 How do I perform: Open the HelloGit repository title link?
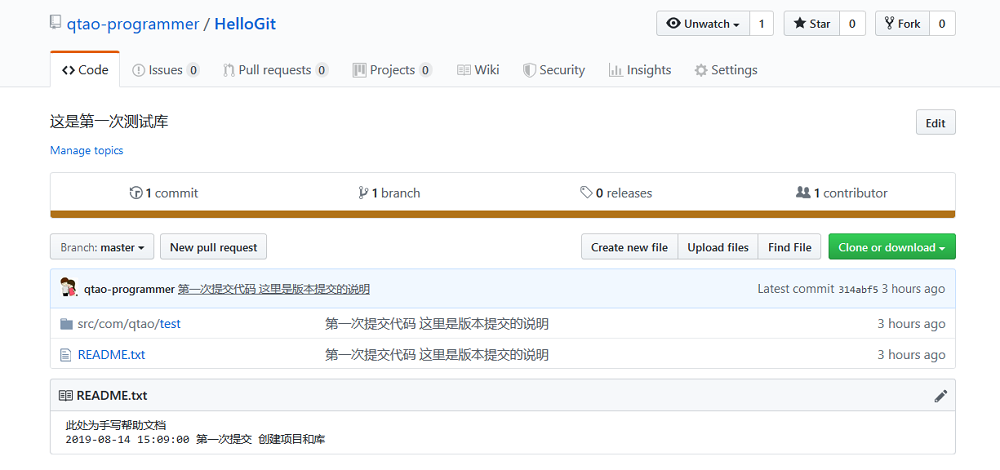[245, 24]
